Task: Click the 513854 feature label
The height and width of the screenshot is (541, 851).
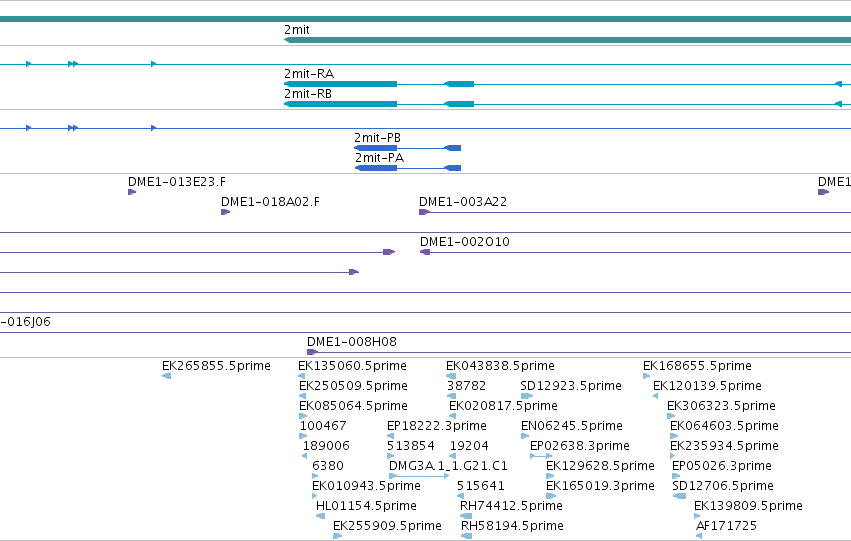Action: pyautogui.click(x=411, y=446)
